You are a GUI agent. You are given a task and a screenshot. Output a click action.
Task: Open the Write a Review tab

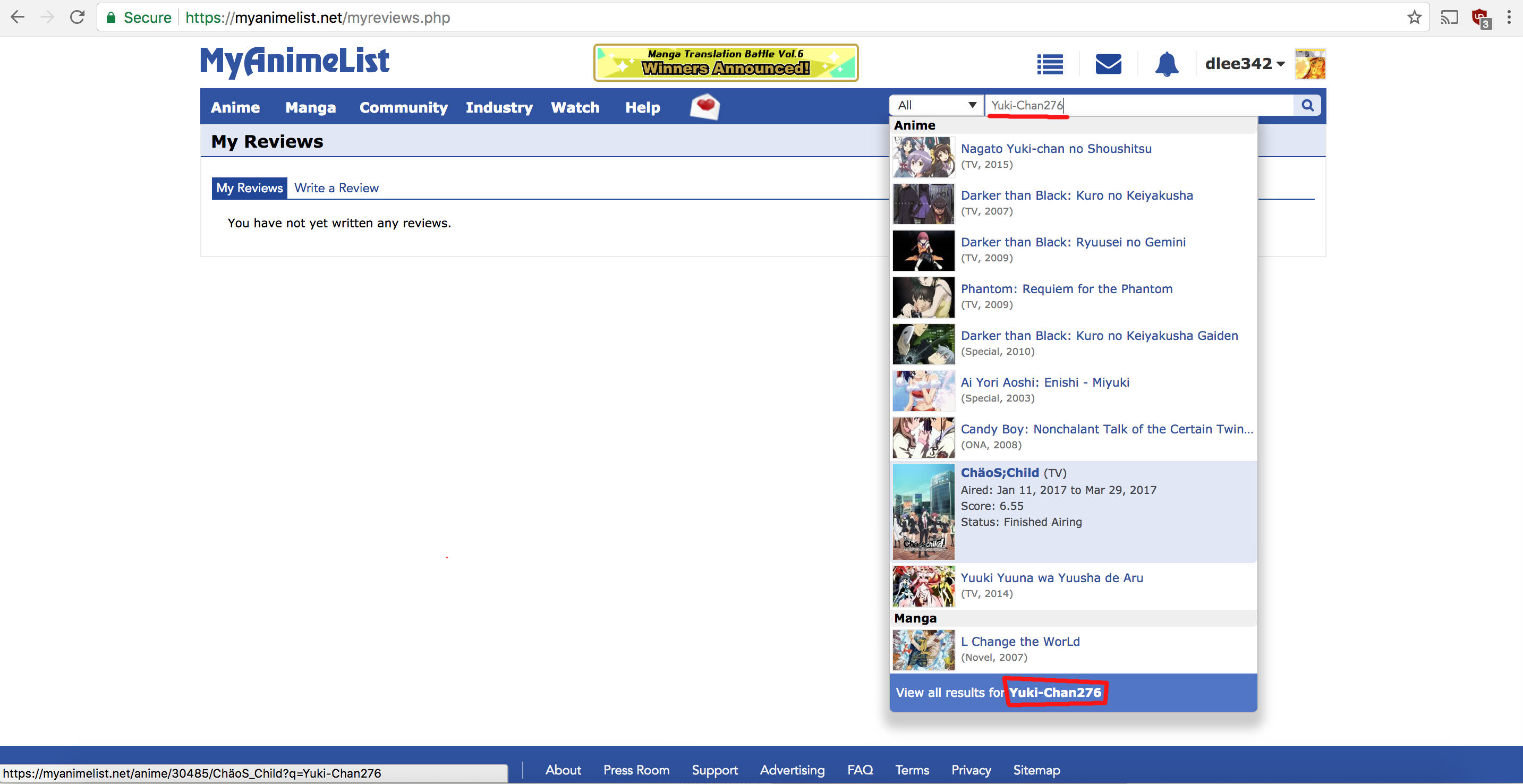point(336,188)
